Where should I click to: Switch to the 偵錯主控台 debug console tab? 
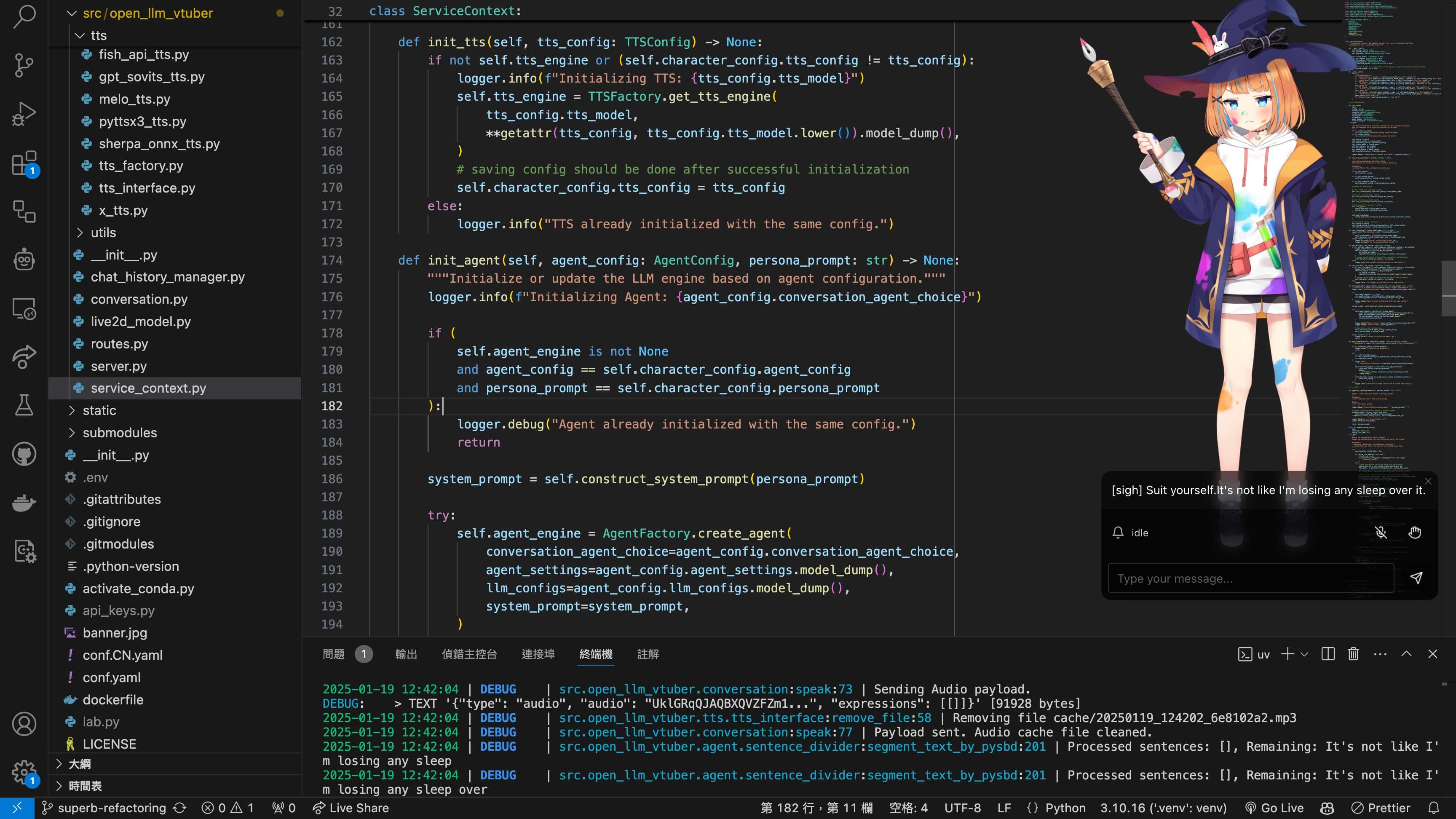pyautogui.click(x=469, y=654)
